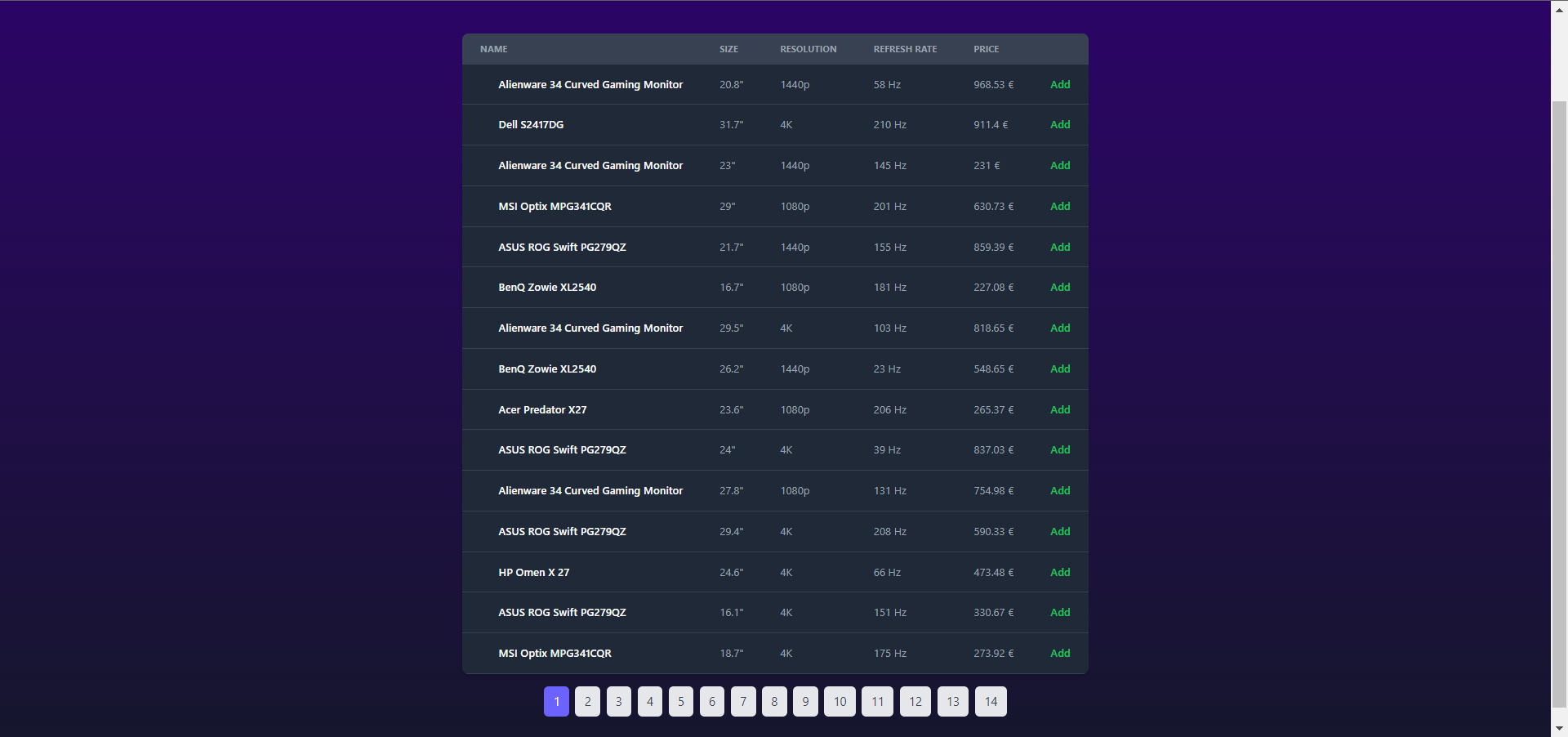This screenshot has width=1568, height=737.
Task: Click the 23 Hz refresh rate value
Action: tap(887, 369)
